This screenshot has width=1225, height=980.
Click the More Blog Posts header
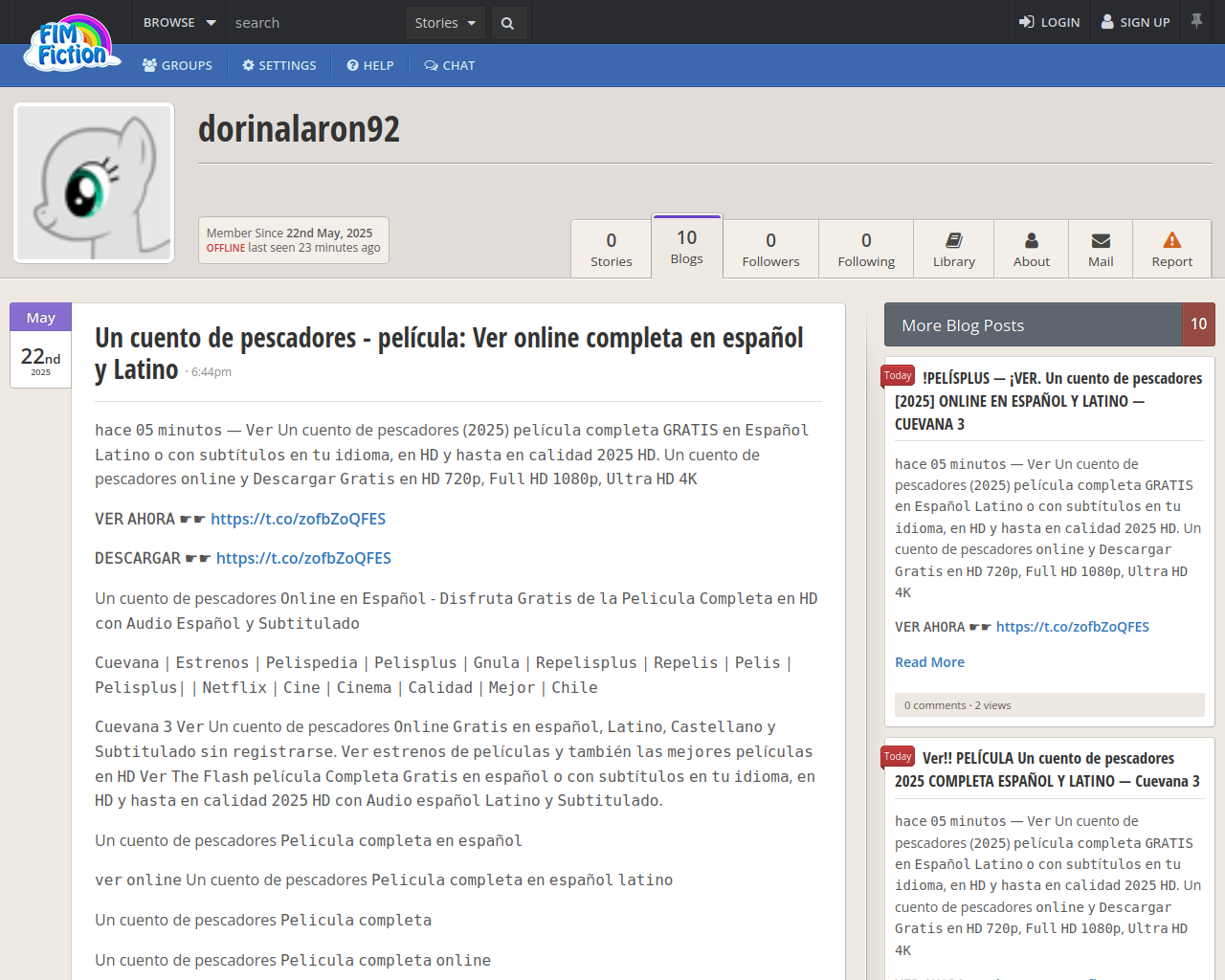coord(1034,324)
